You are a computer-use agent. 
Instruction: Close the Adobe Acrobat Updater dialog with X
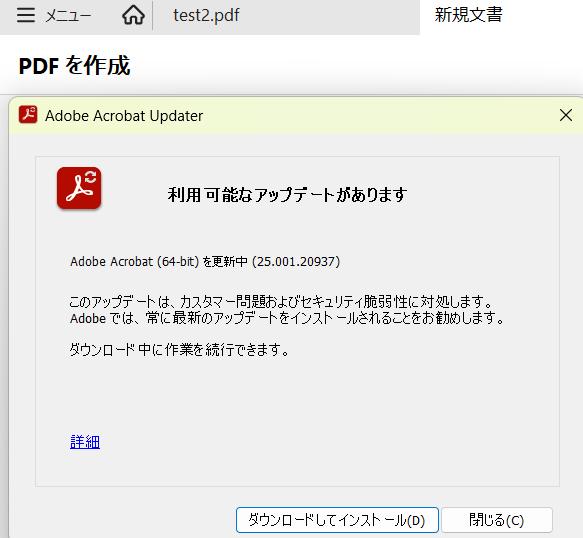[x=566, y=115]
